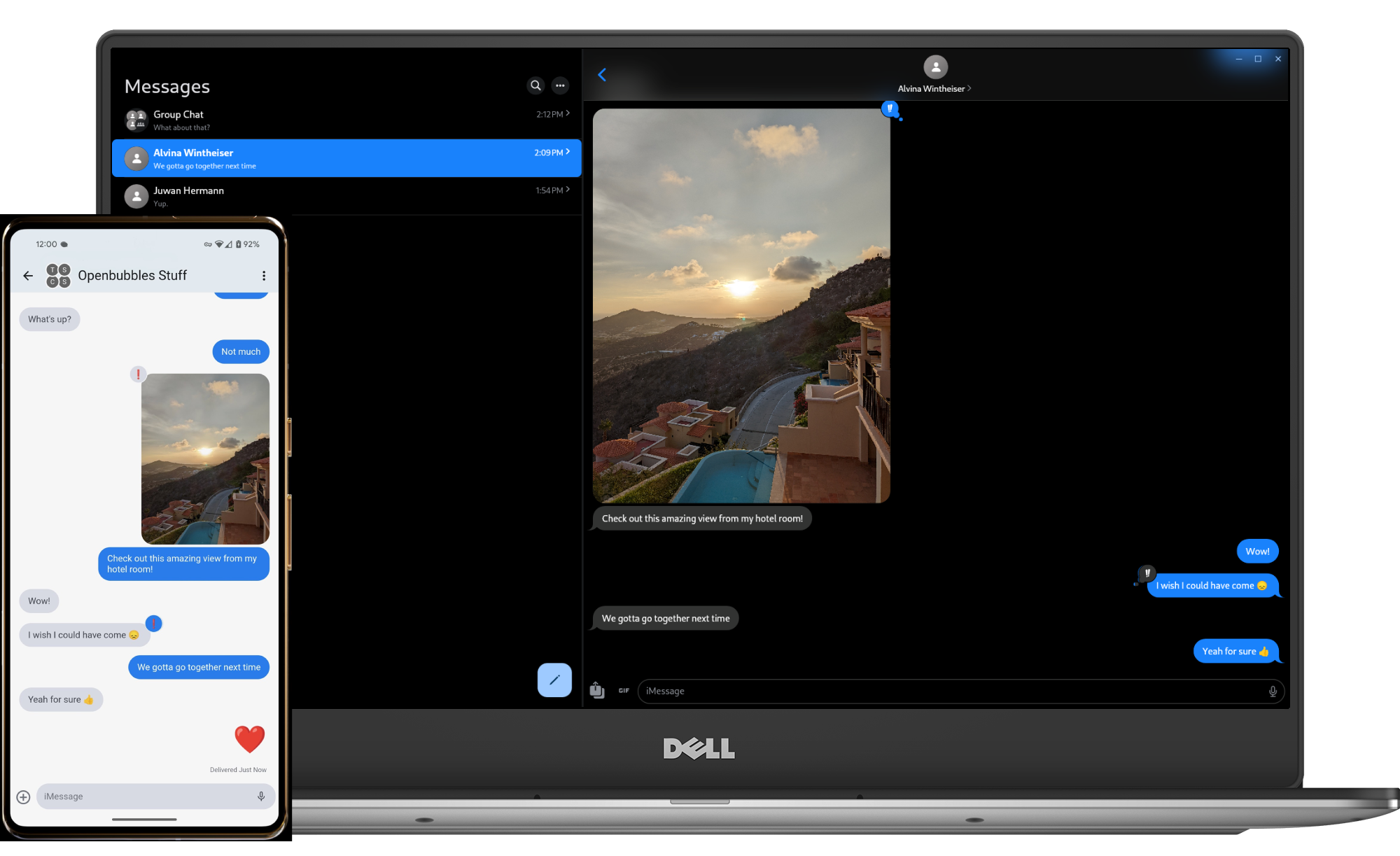Toggle the Dell laptop window focus
Image resolution: width=1400 pixels, height=856 pixels.
1258,58
